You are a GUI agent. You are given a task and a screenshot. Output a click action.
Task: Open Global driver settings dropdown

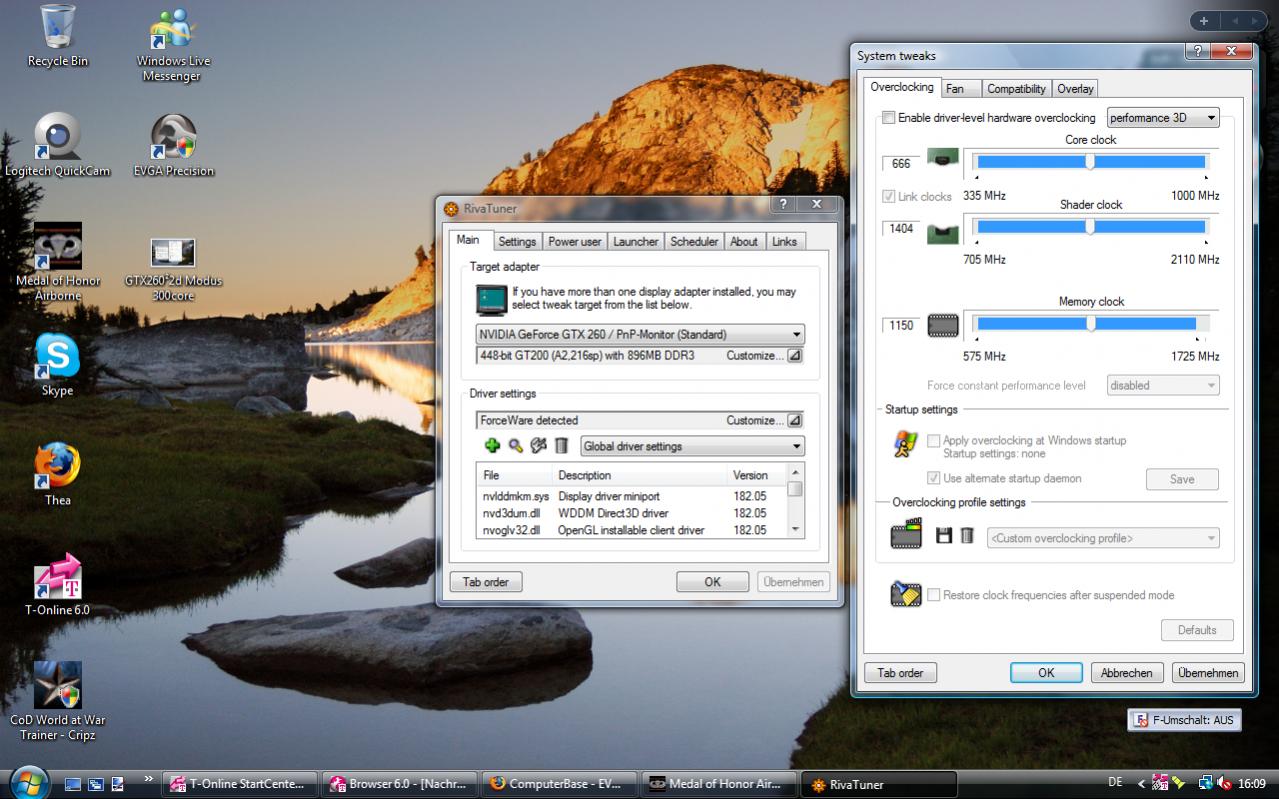(x=692, y=446)
